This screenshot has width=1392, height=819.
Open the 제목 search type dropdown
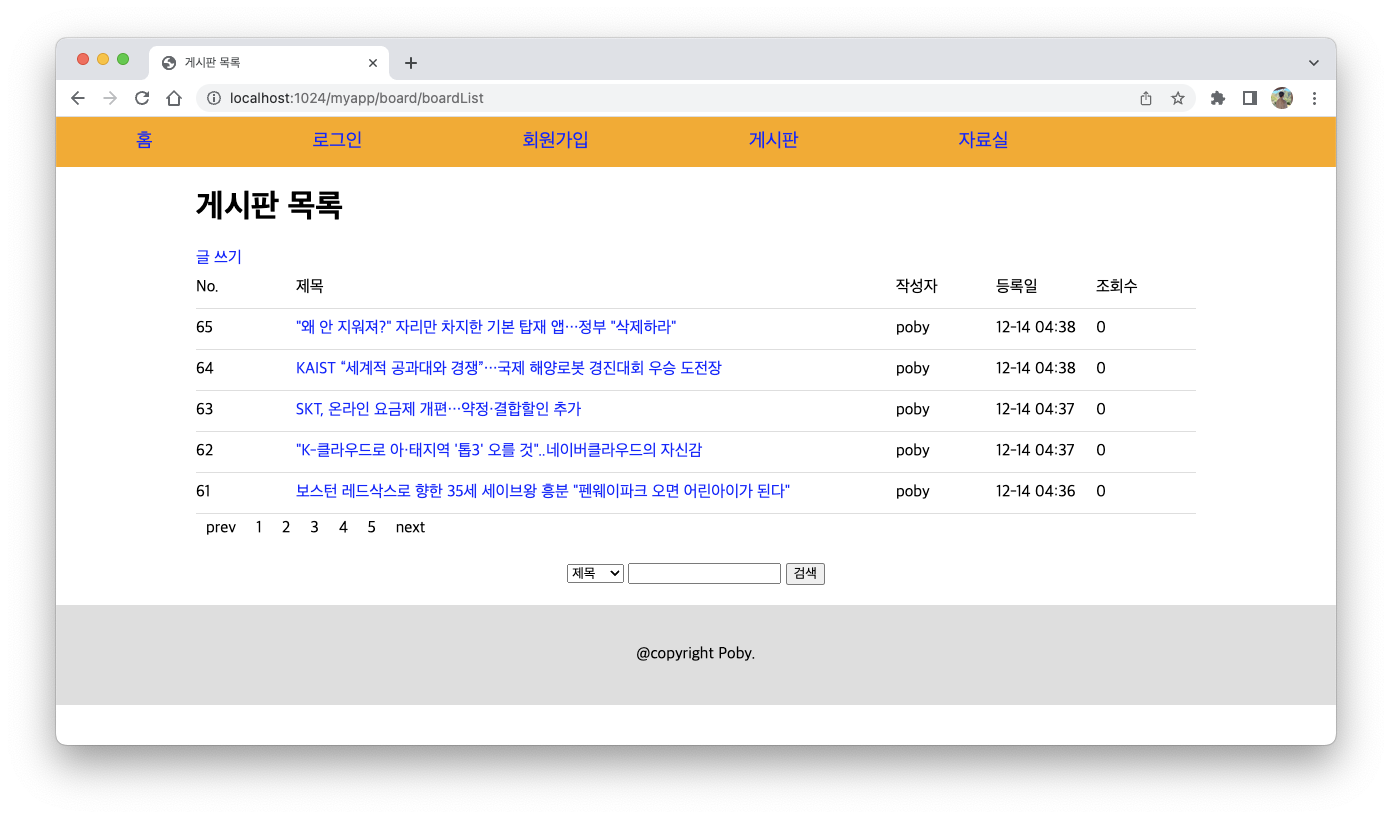tap(595, 573)
